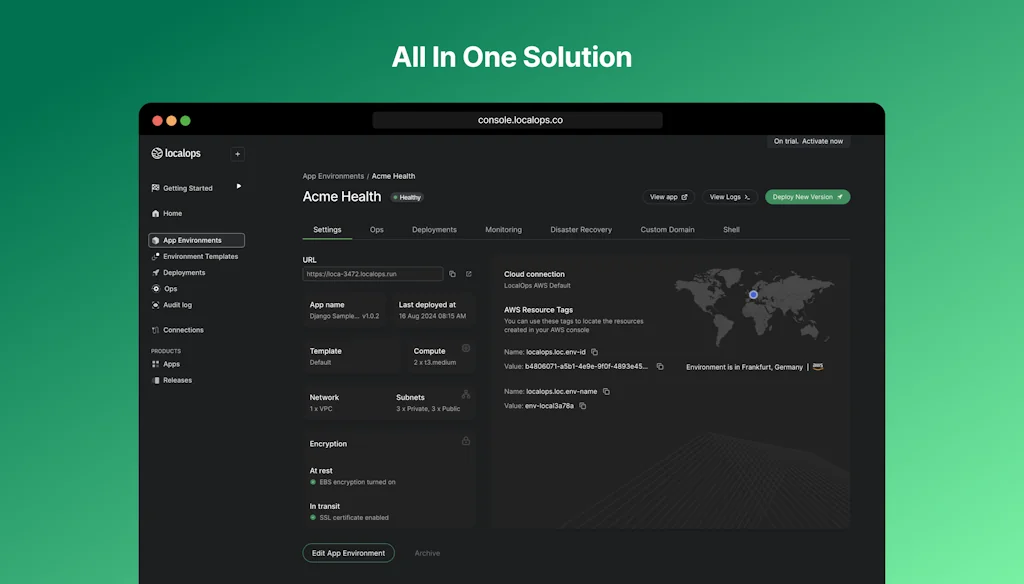Viewport: 1024px width, 584px height.
Task: Toggle EBS encryption status indicator
Action: point(313,483)
